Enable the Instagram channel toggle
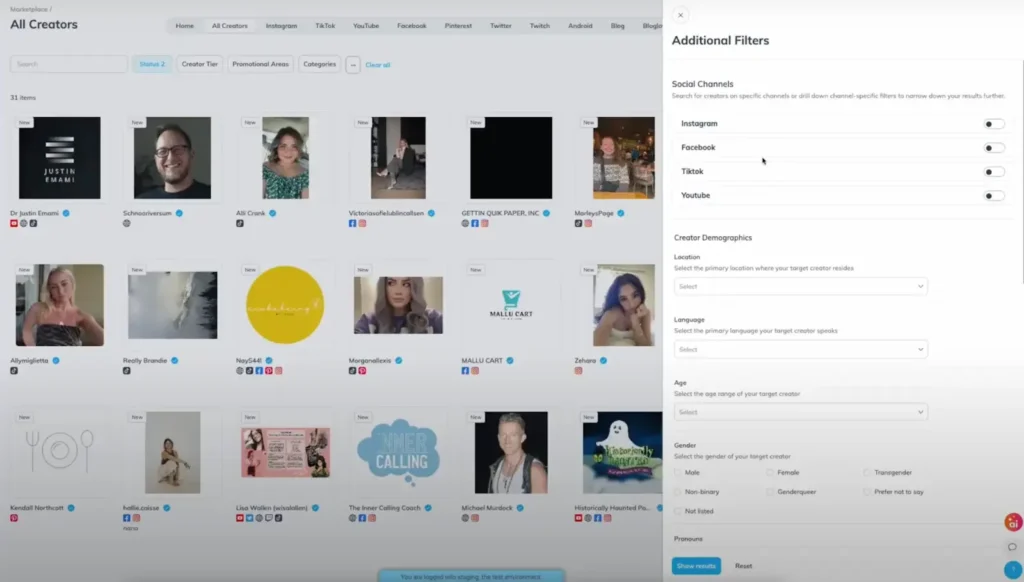The height and width of the screenshot is (582, 1024). point(993,124)
